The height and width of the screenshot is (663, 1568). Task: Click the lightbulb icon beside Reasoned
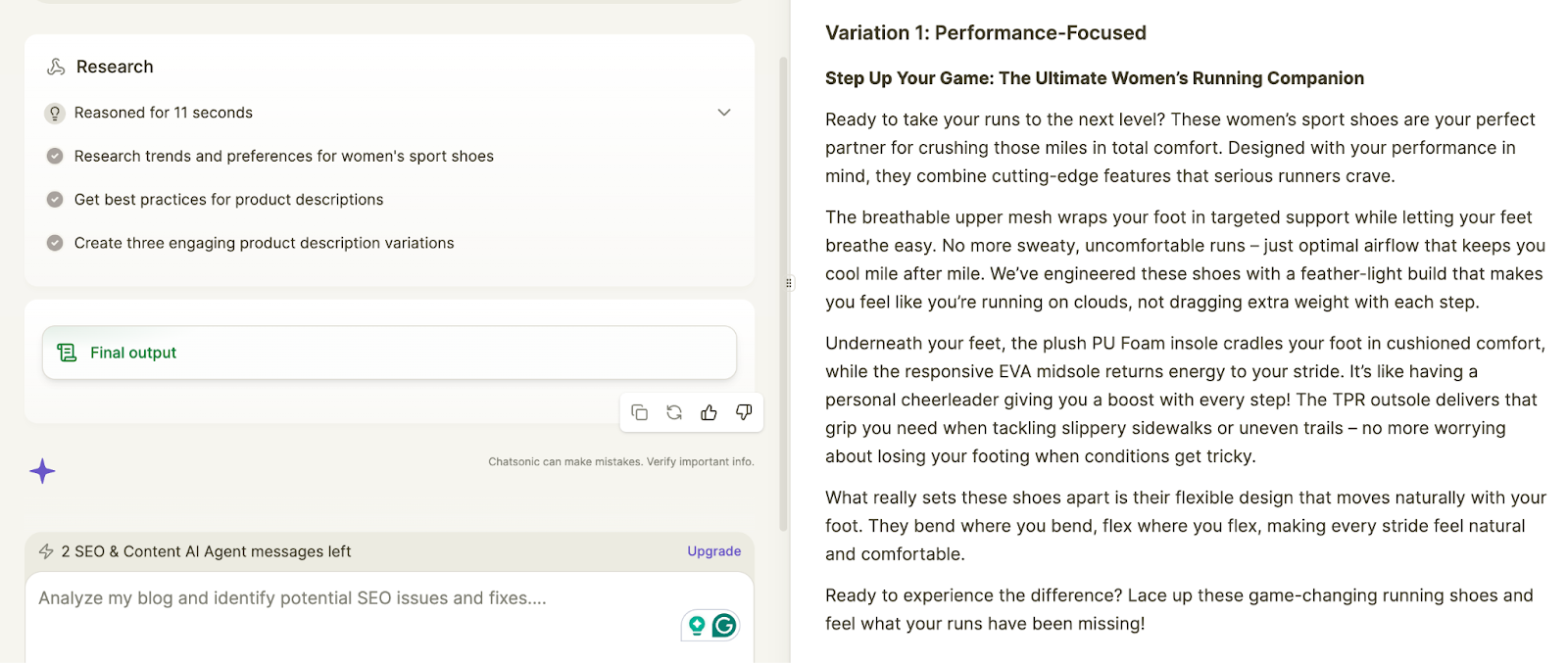[x=55, y=113]
